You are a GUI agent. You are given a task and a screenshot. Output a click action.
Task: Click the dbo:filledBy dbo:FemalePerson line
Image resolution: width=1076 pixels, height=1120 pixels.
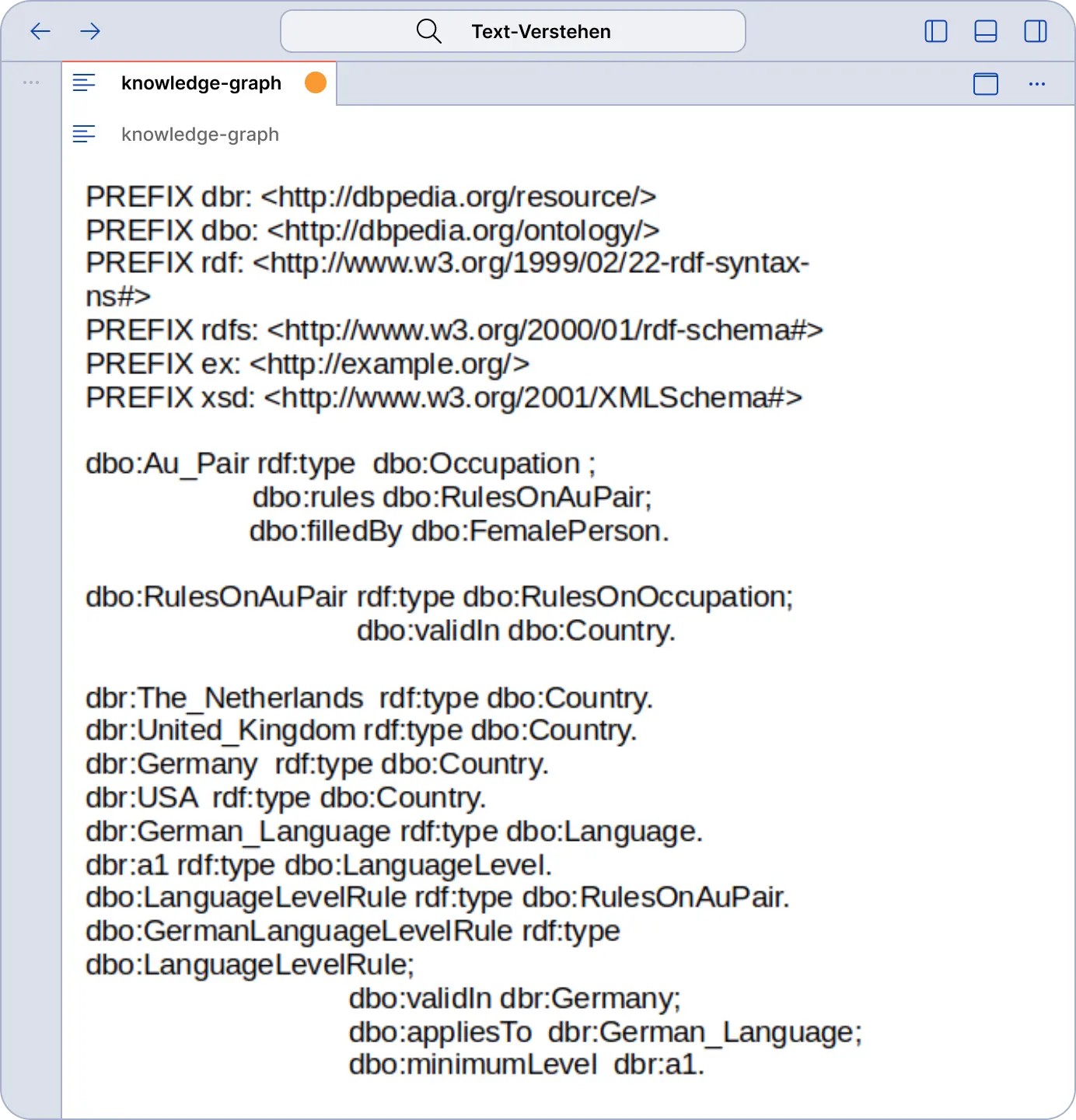(459, 531)
